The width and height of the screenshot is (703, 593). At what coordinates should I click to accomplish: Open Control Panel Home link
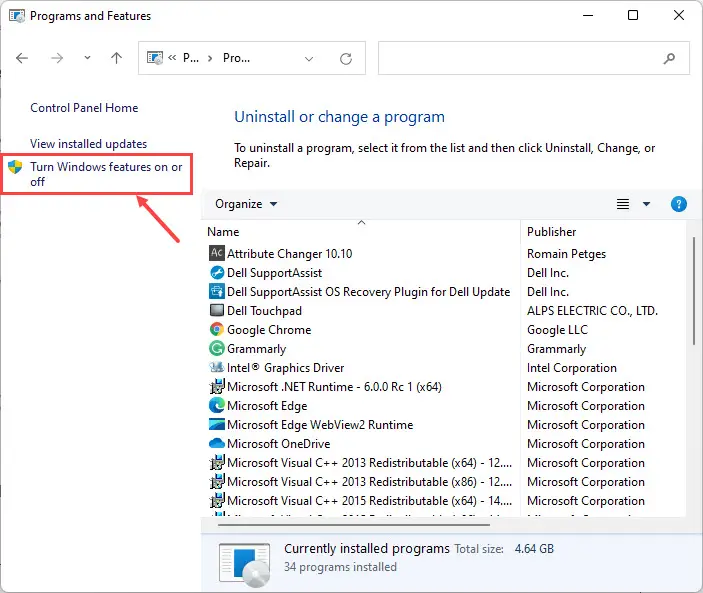pyautogui.click(x=84, y=108)
